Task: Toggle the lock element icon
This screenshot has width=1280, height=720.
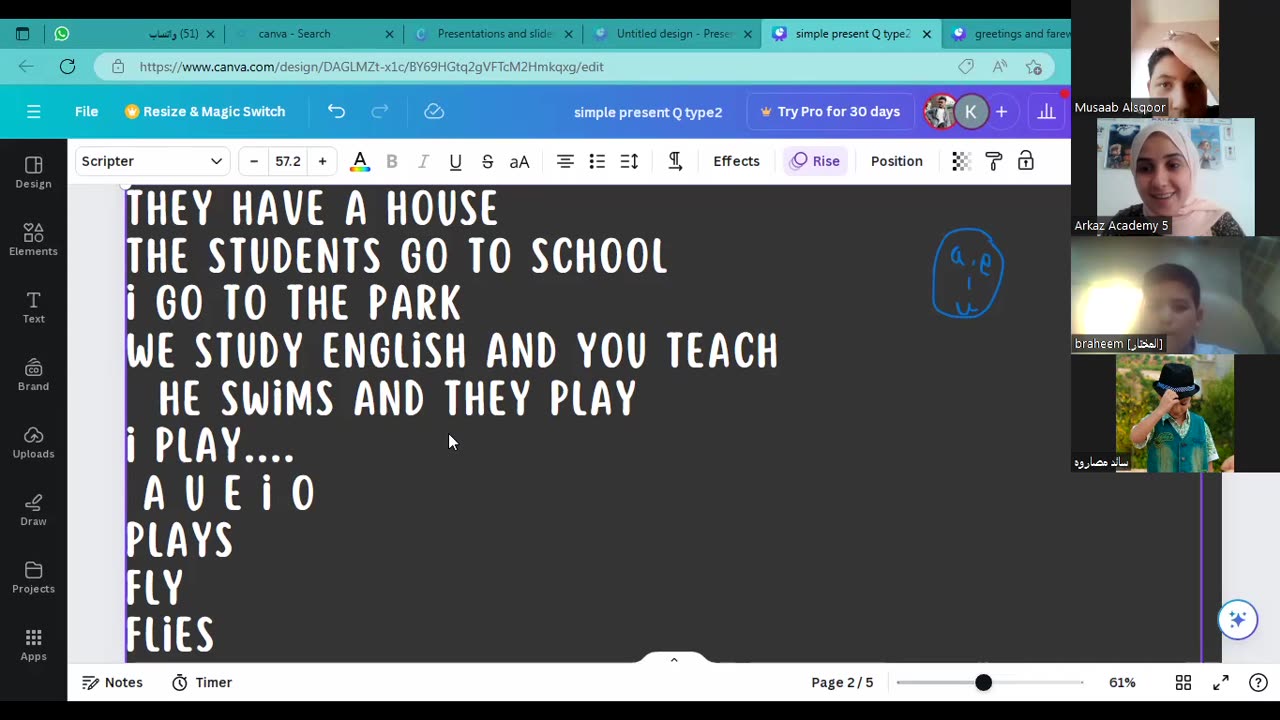Action: click(1025, 161)
